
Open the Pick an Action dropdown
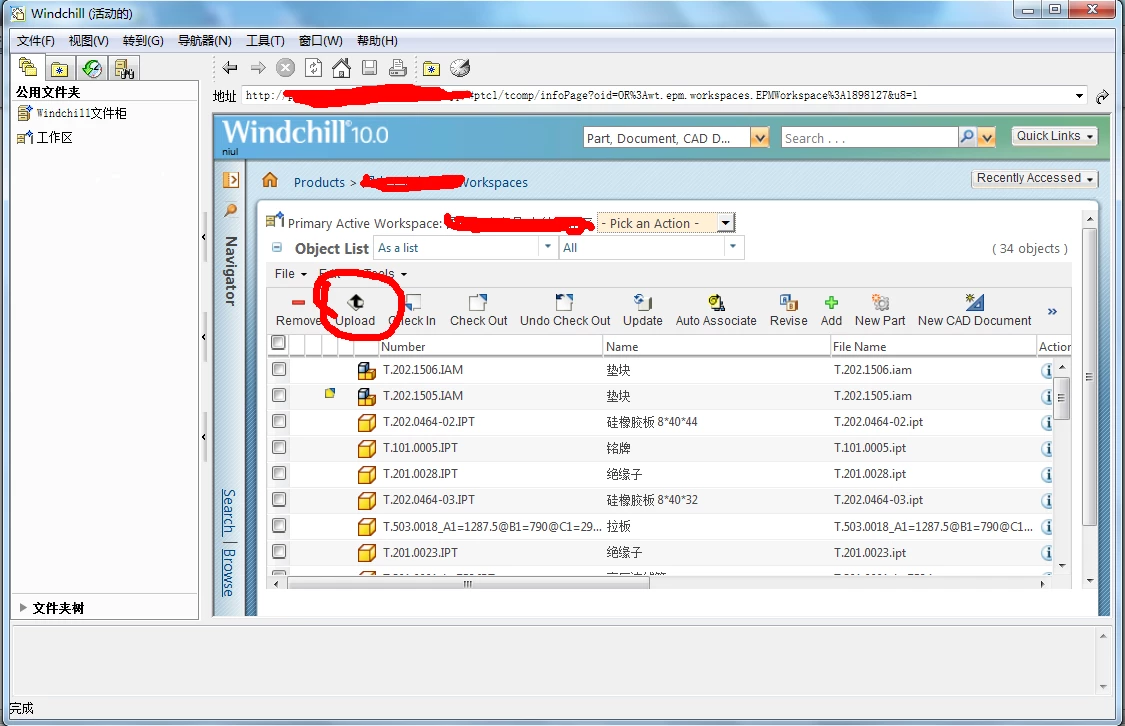click(666, 223)
